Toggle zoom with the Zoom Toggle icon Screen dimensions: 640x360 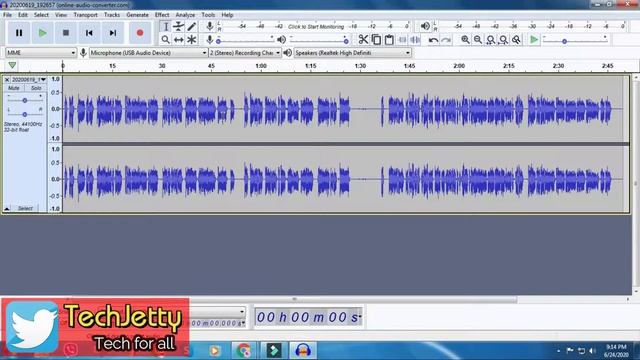(x=517, y=40)
